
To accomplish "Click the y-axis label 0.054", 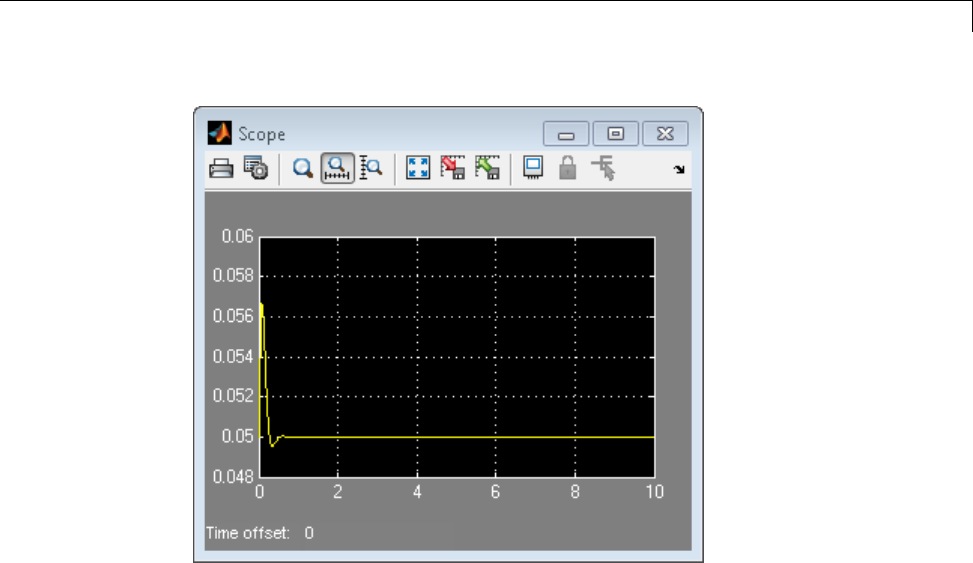I will click(x=233, y=357).
